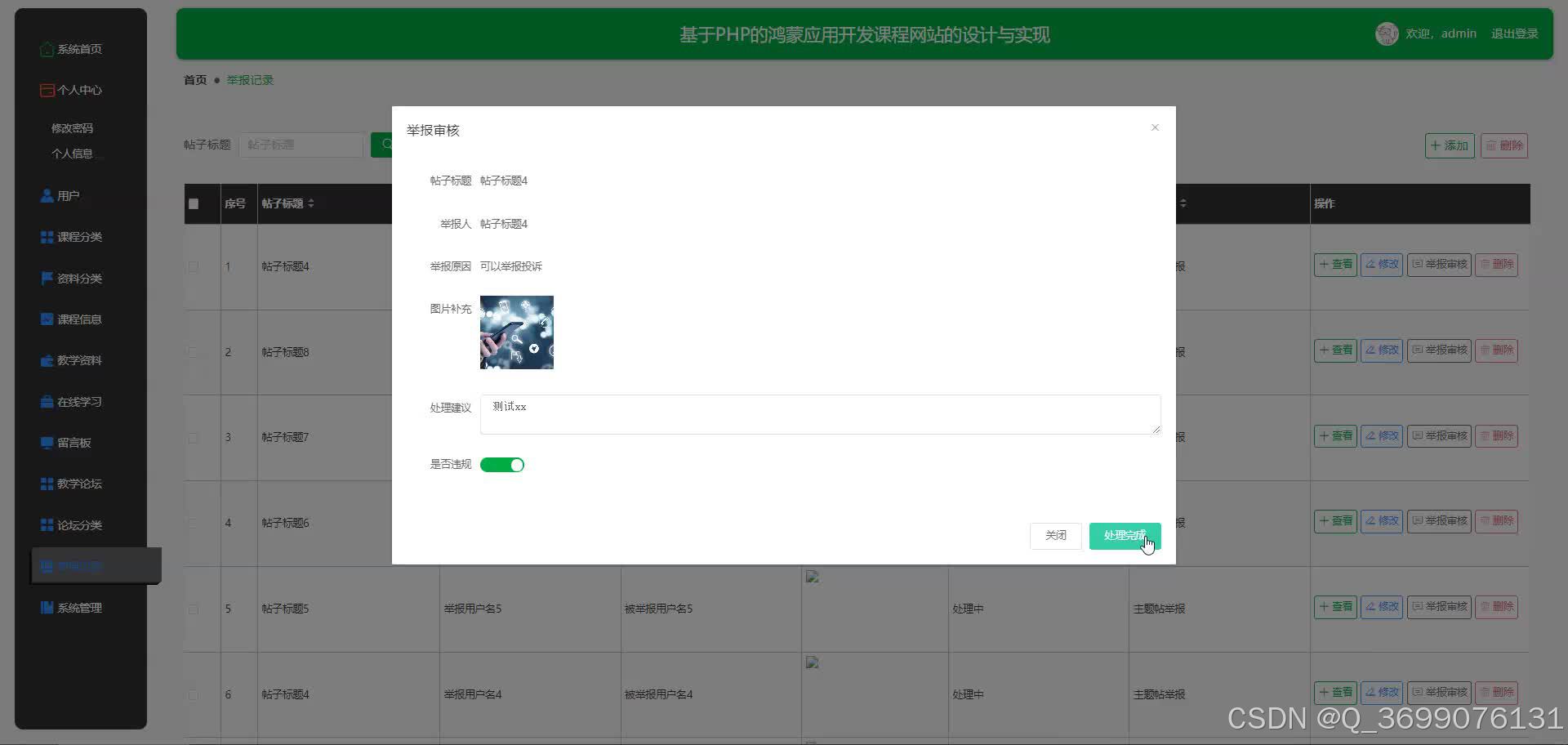This screenshot has height=745, width=1568.
Task: Open 系统首页 in the sidebar
Action: (x=71, y=49)
